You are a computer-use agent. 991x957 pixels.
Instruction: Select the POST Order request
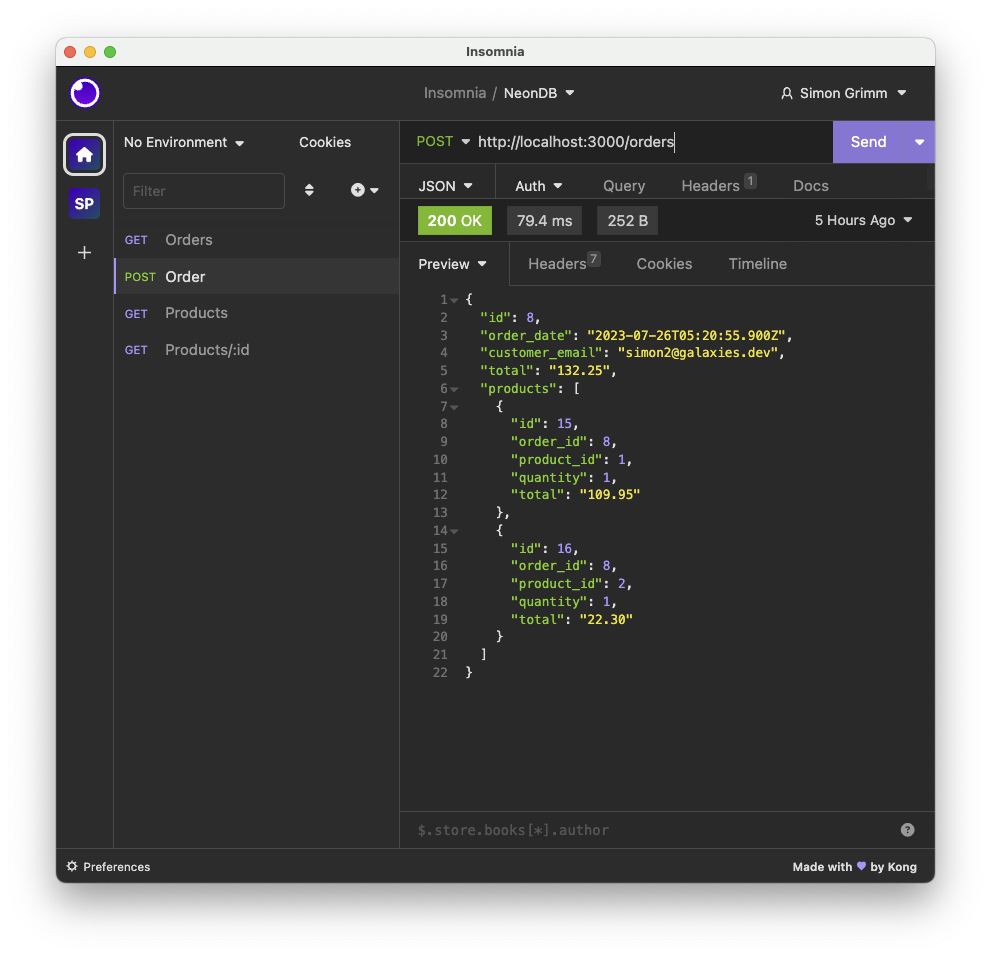257,276
